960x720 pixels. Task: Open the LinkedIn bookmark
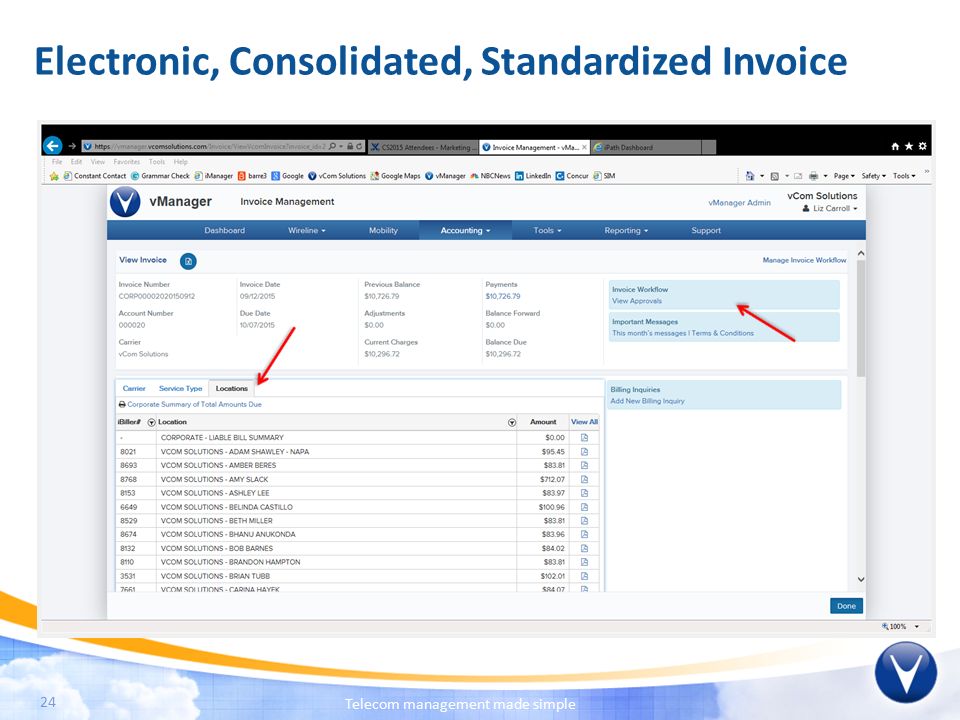point(533,176)
